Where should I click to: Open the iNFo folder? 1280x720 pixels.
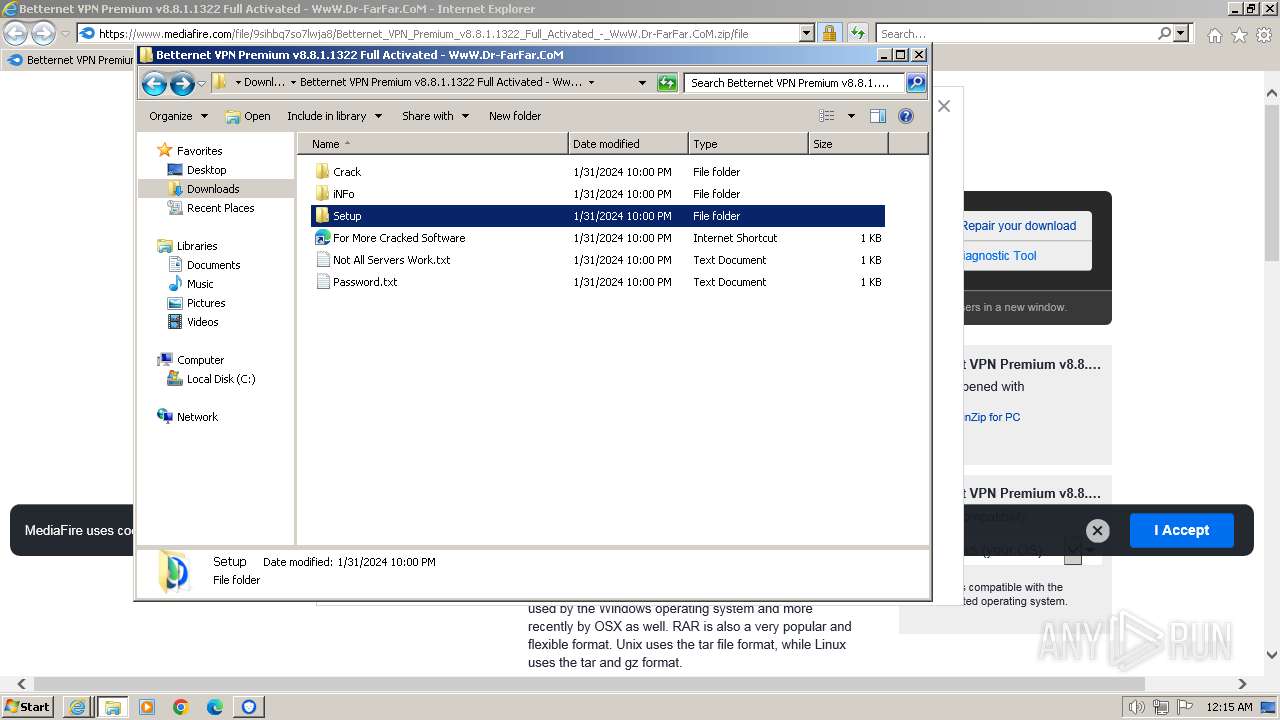tap(343, 194)
